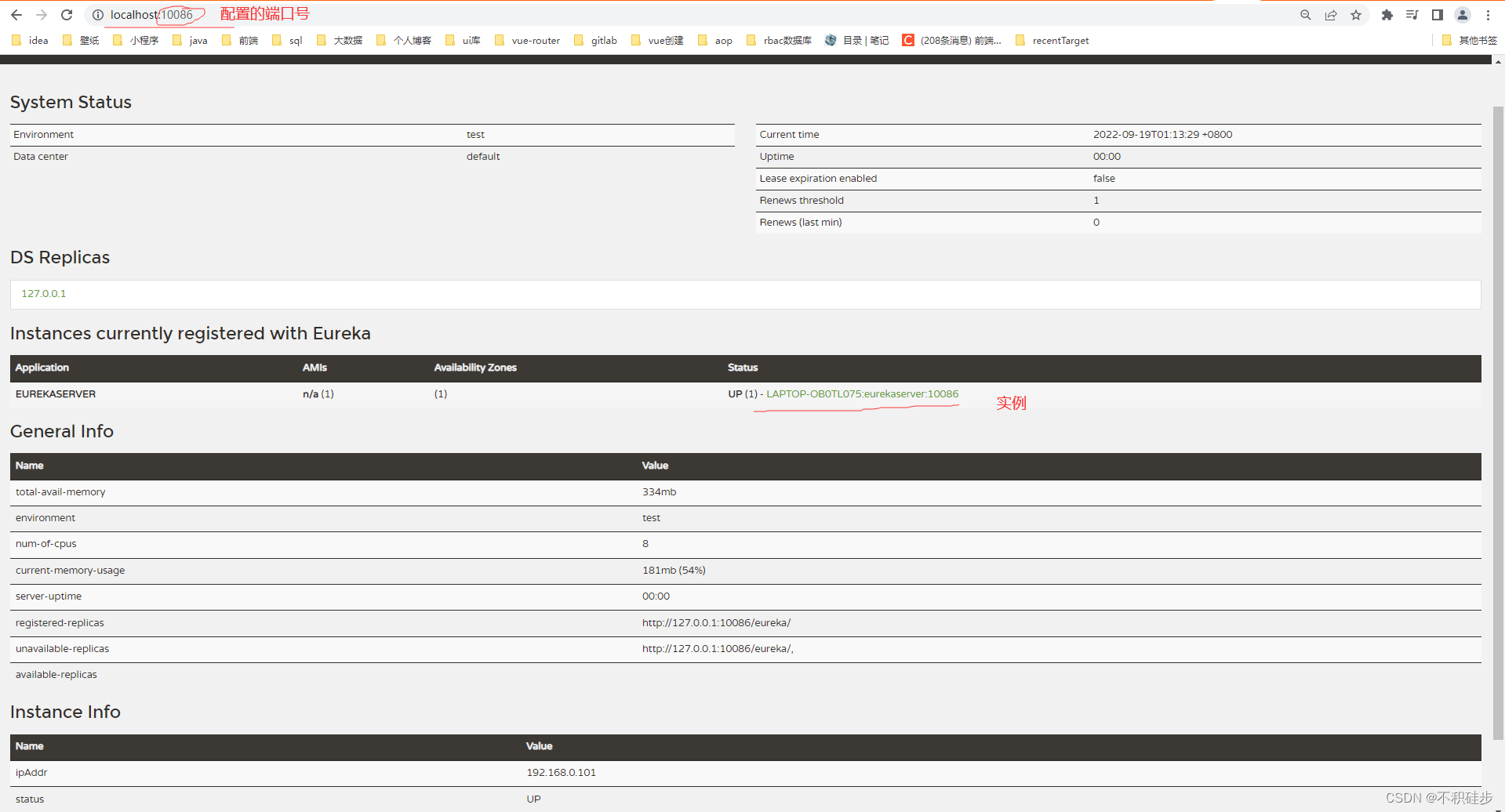1505x812 pixels.
Task: Reload the page with the refresh icon
Action: pyautogui.click(x=67, y=15)
